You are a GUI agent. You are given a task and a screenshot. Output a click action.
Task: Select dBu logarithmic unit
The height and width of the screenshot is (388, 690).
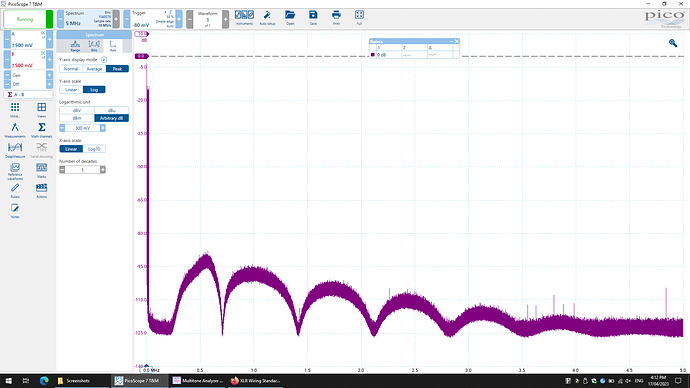tap(111, 110)
